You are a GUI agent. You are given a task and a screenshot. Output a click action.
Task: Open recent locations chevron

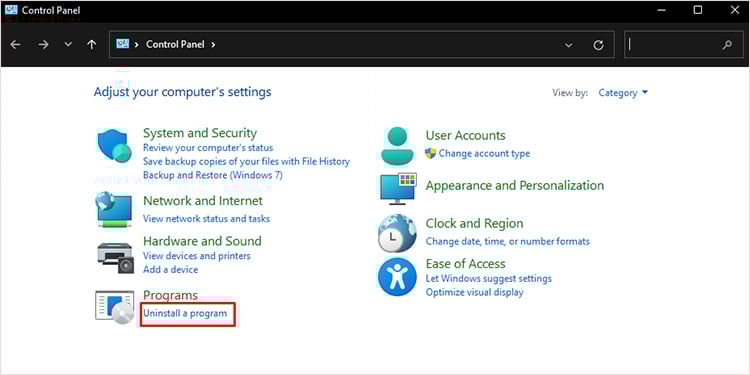click(x=68, y=44)
